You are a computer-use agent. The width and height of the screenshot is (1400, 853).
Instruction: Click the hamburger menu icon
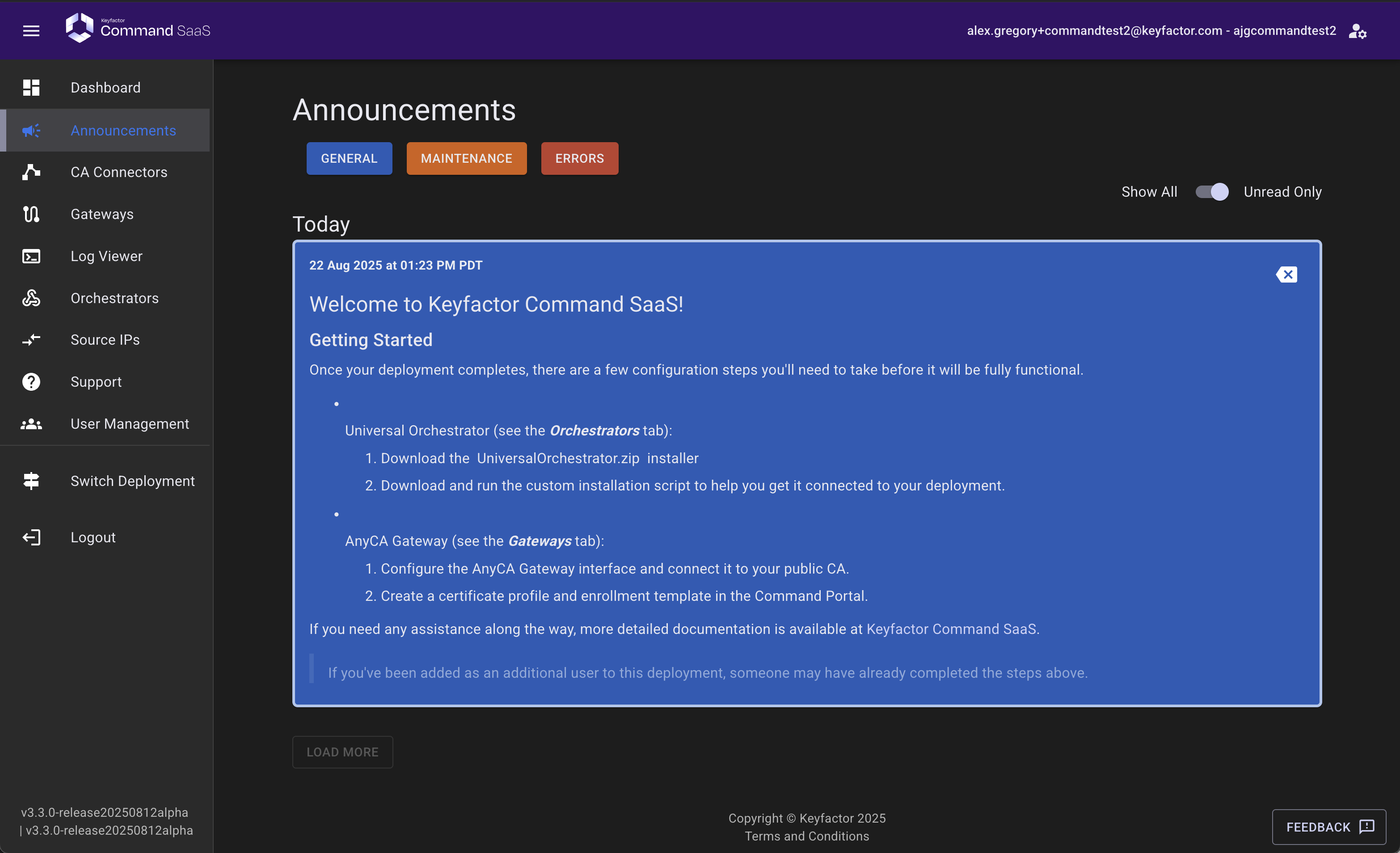tap(31, 31)
